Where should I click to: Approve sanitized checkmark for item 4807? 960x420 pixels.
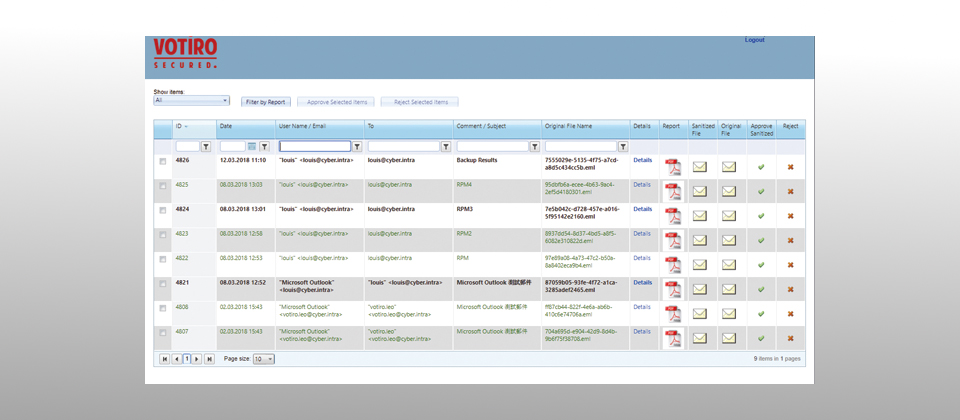click(761, 339)
